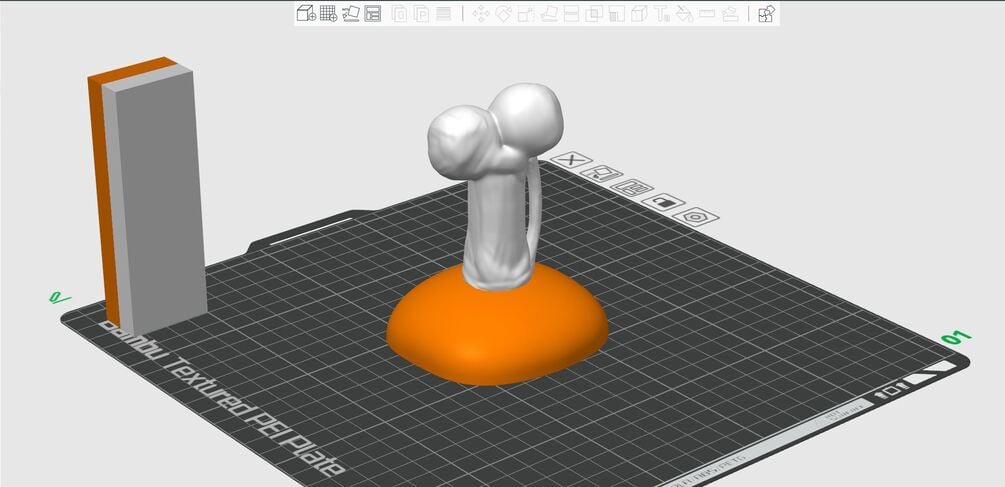Select the Lay on face tool
Image resolution: width=1005 pixels, height=487 pixels.
point(548,13)
